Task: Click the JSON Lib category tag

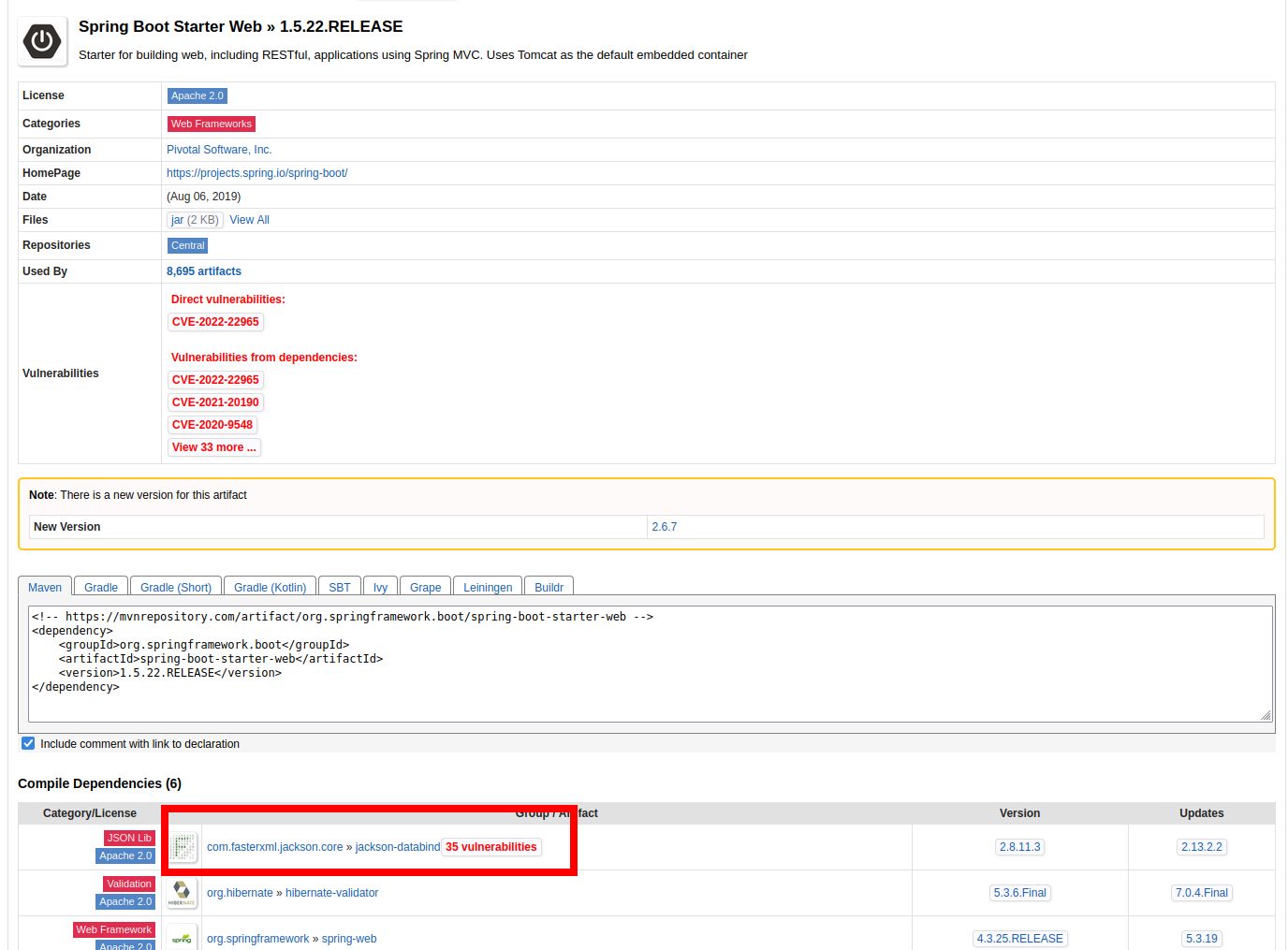Action: (129, 838)
